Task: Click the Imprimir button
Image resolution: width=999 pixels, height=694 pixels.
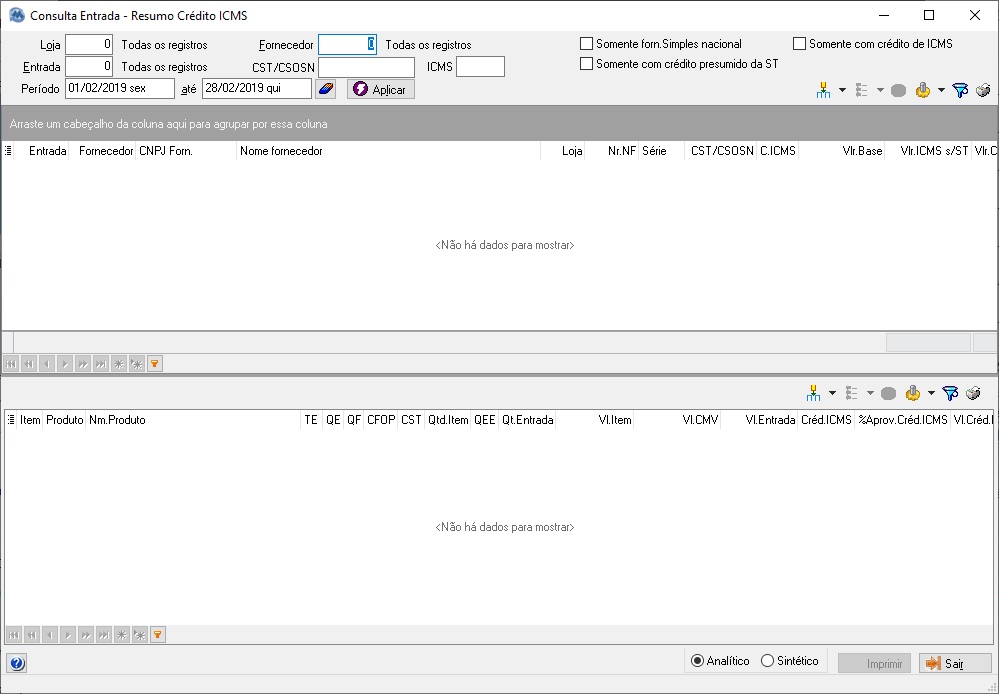Action: (x=874, y=663)
